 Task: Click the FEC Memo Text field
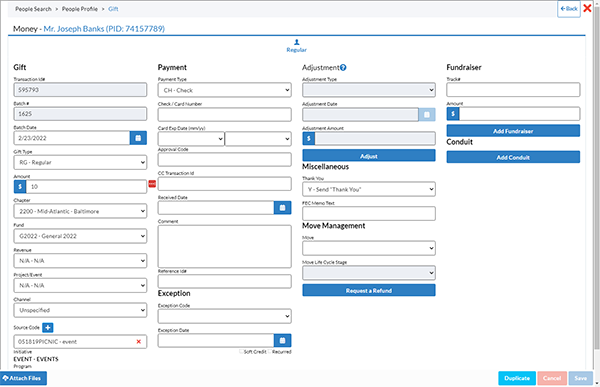[x=369, y=214]
